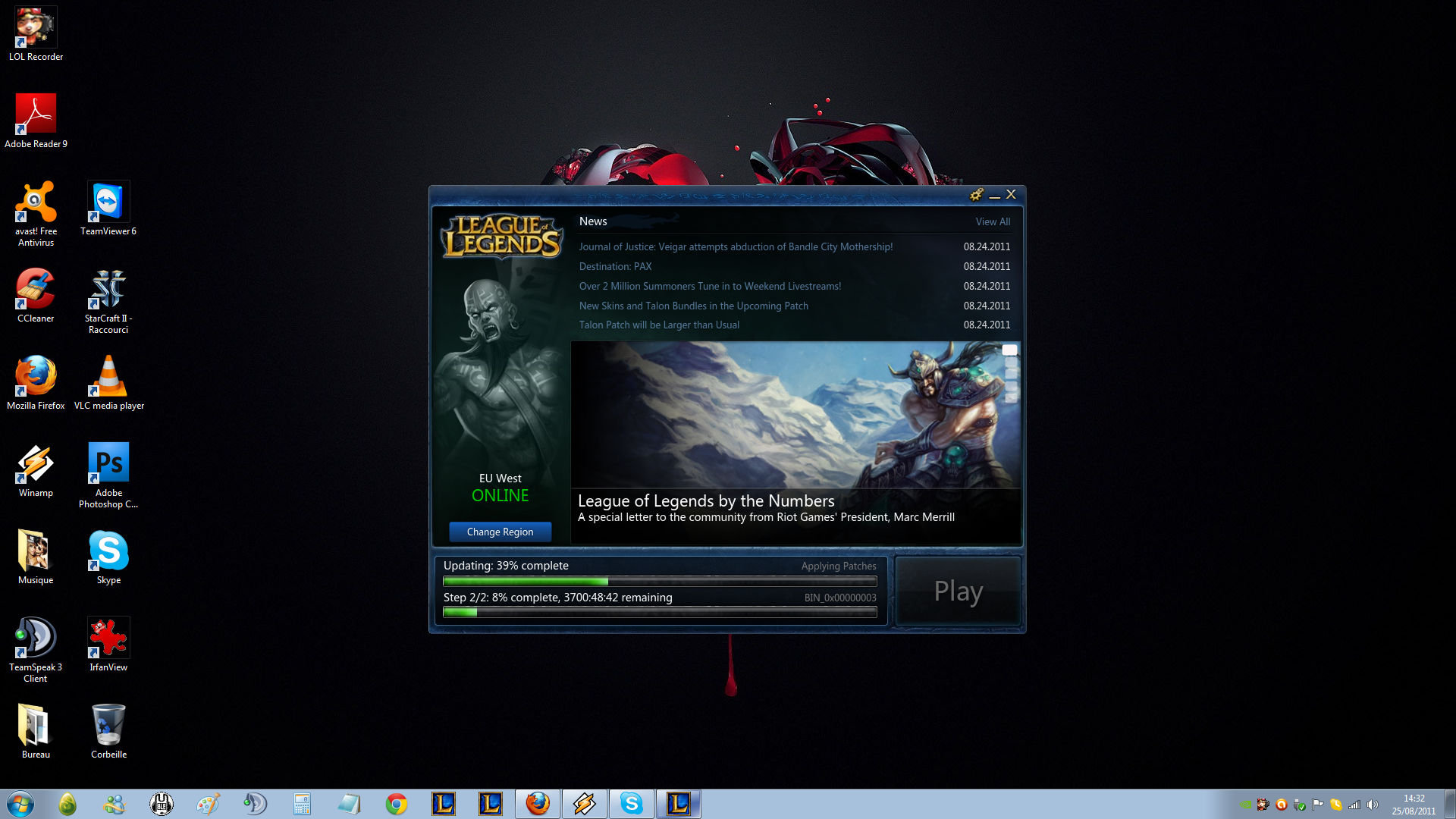Select the fifth banner slide indicator
1456x819 pixels.
pos(1011,397)
